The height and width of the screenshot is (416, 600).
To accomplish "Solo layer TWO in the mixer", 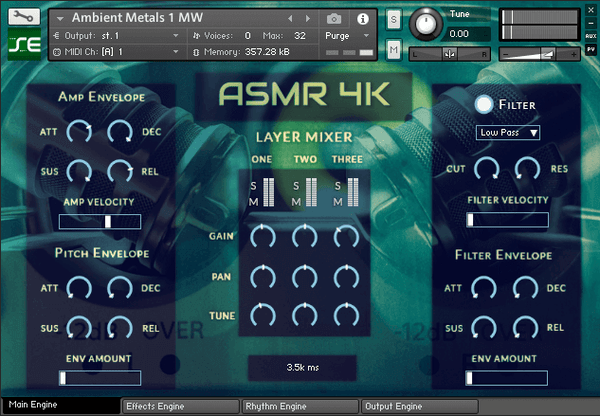I will click(296, 185).
